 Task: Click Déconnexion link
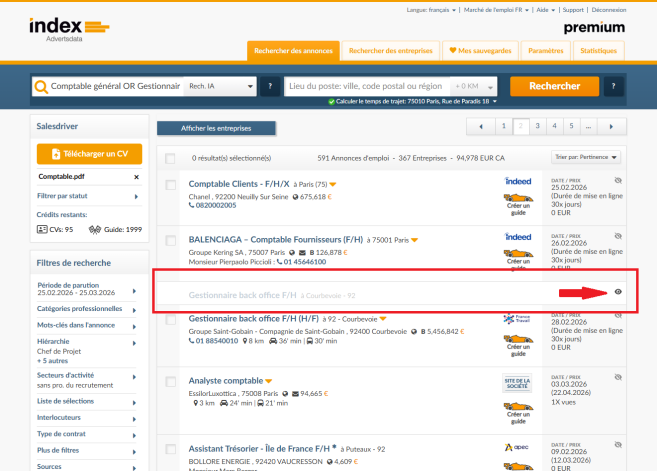click(x=609, y=10)
